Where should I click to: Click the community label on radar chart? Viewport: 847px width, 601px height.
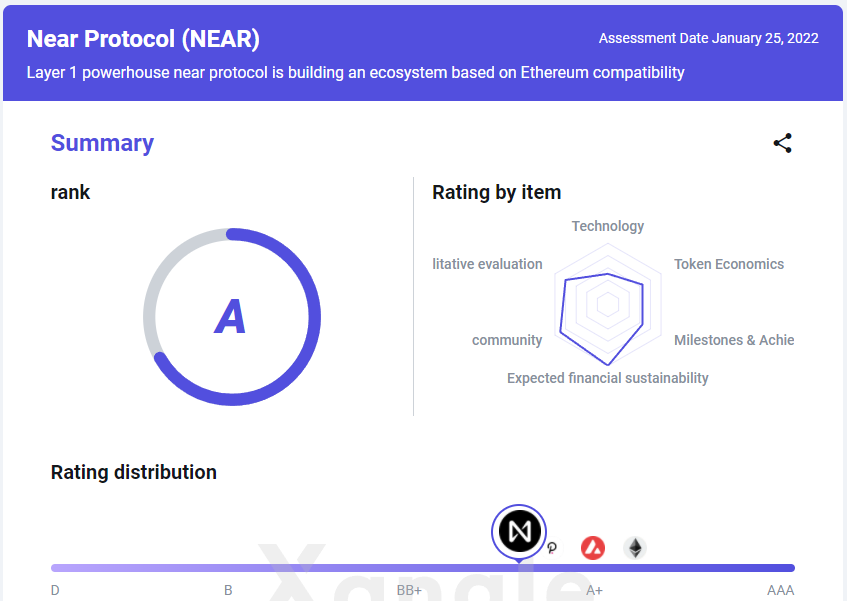(x=507, y=340)
